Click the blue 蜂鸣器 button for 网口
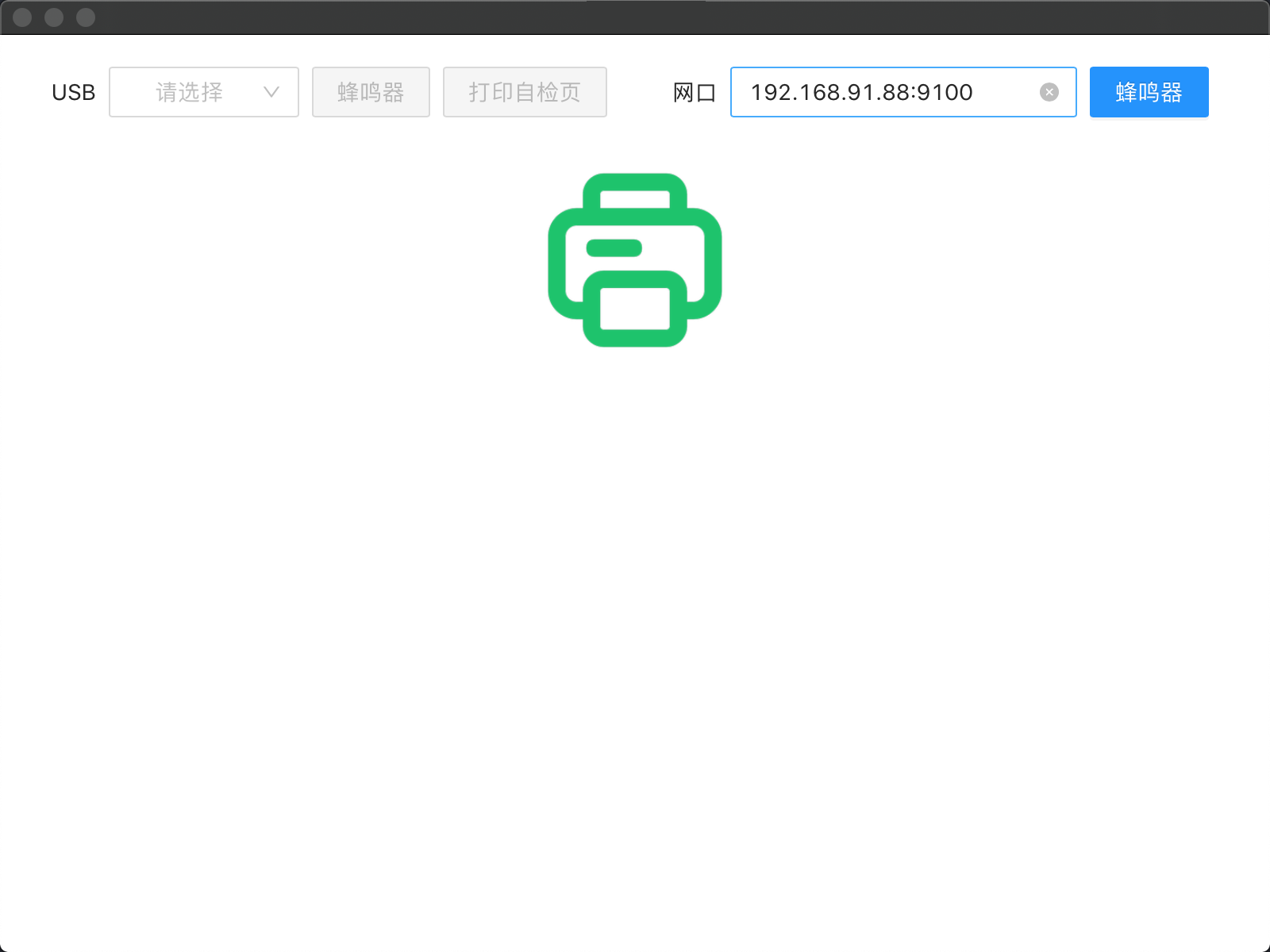 pos(1149,92)
